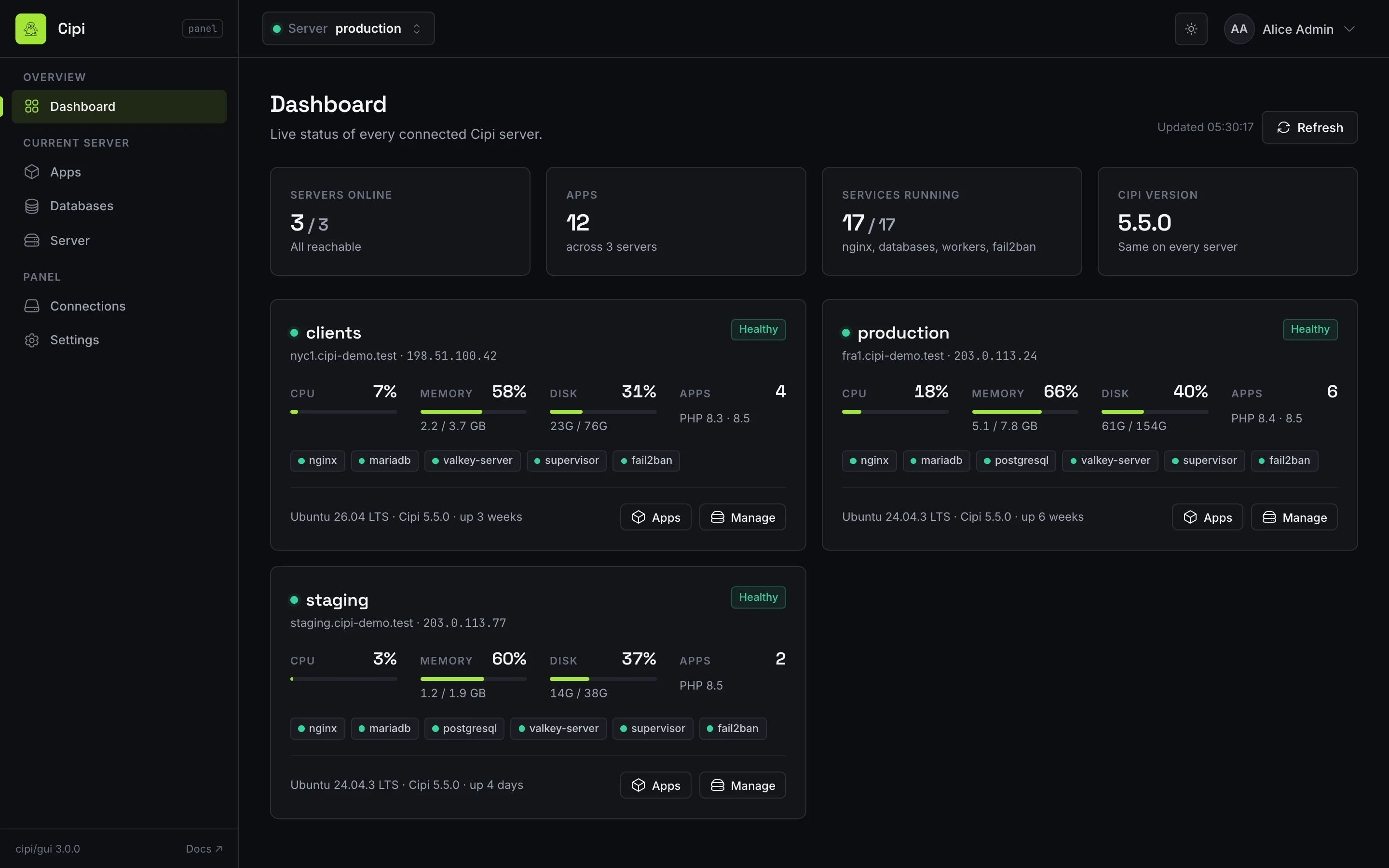Click the panel badge next to Cipi

point(202,29)
